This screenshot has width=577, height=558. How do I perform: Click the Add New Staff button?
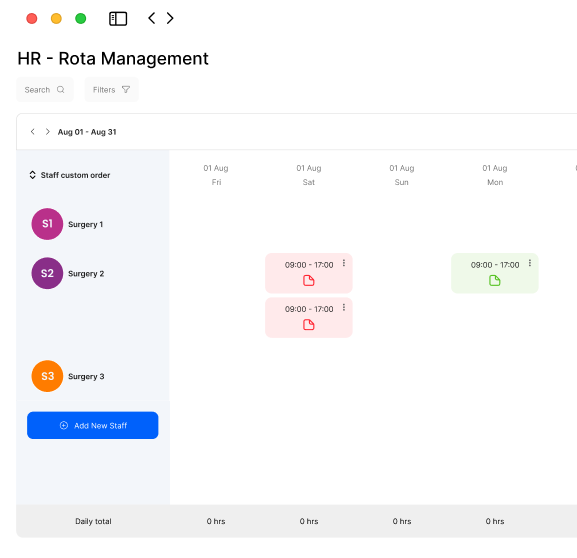(93, 425)
